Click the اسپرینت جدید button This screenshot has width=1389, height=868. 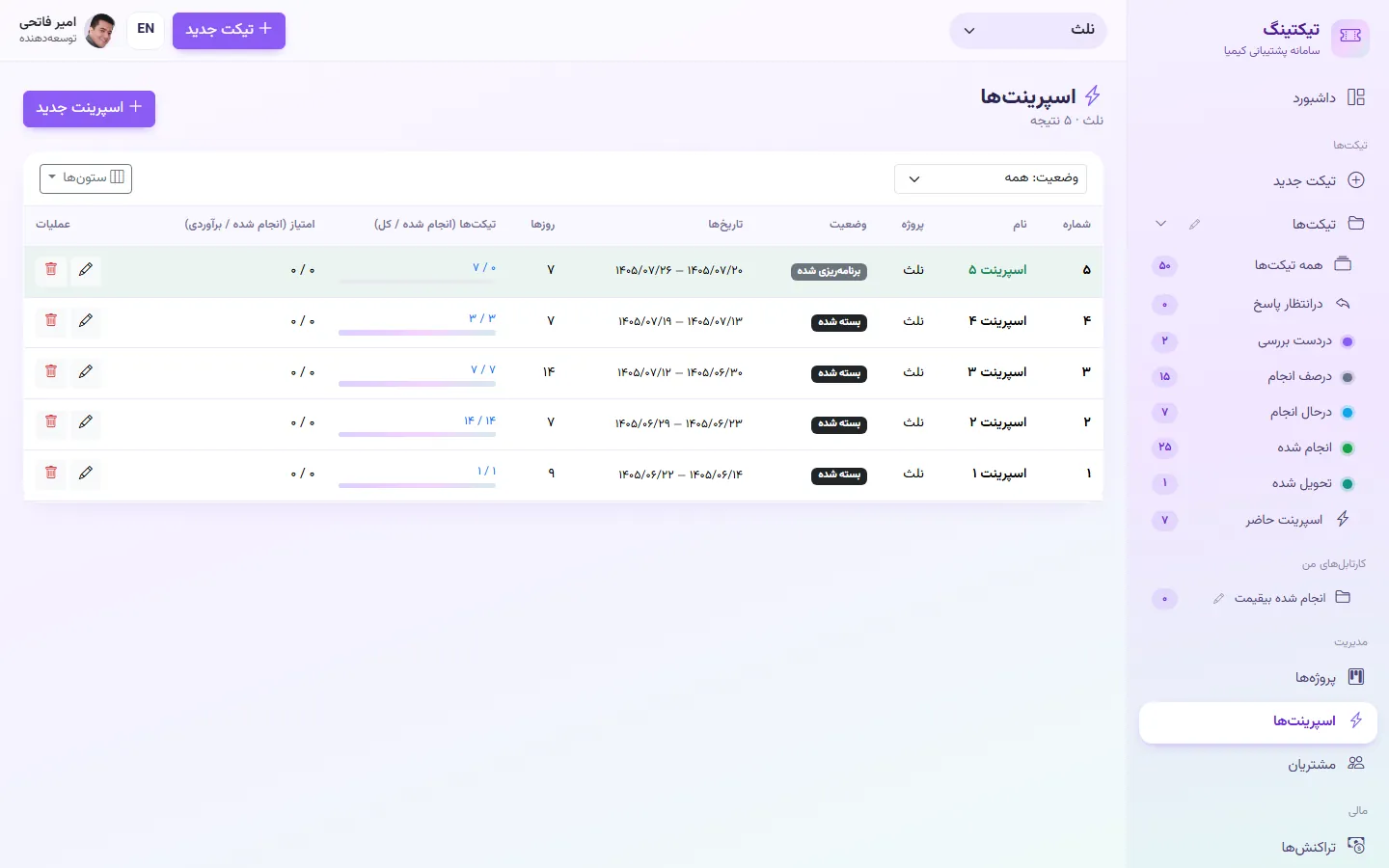click(x=89, y=108)
